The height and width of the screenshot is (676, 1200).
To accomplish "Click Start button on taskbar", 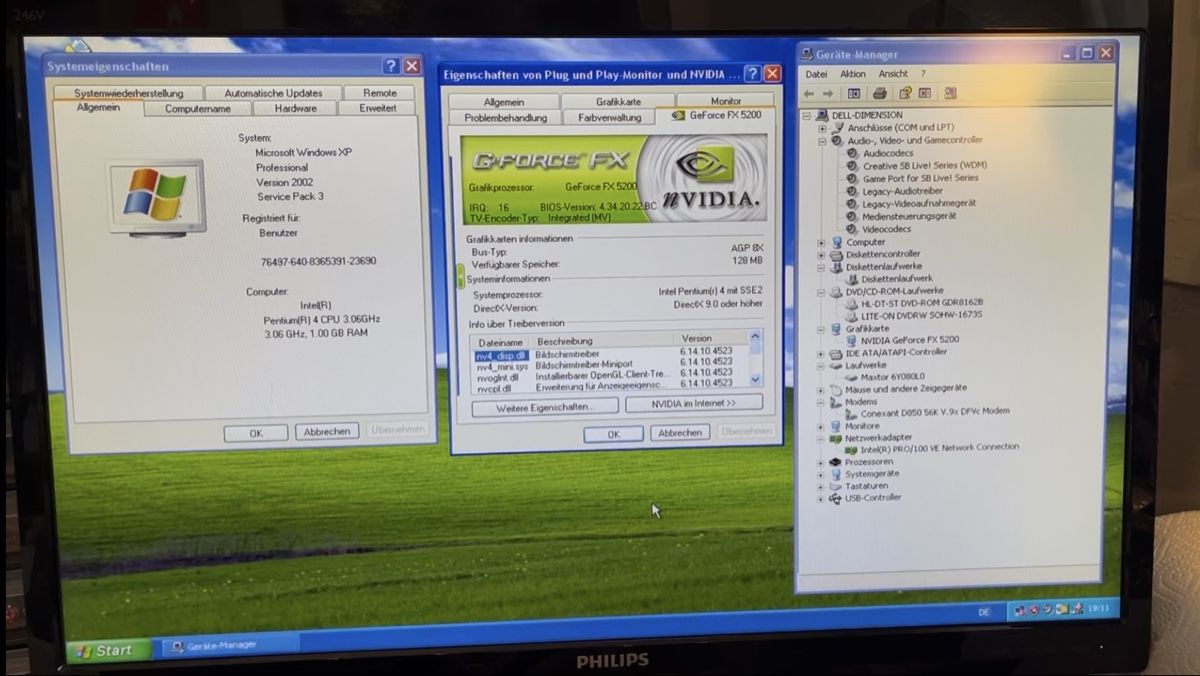I will [x=106, y=650].
